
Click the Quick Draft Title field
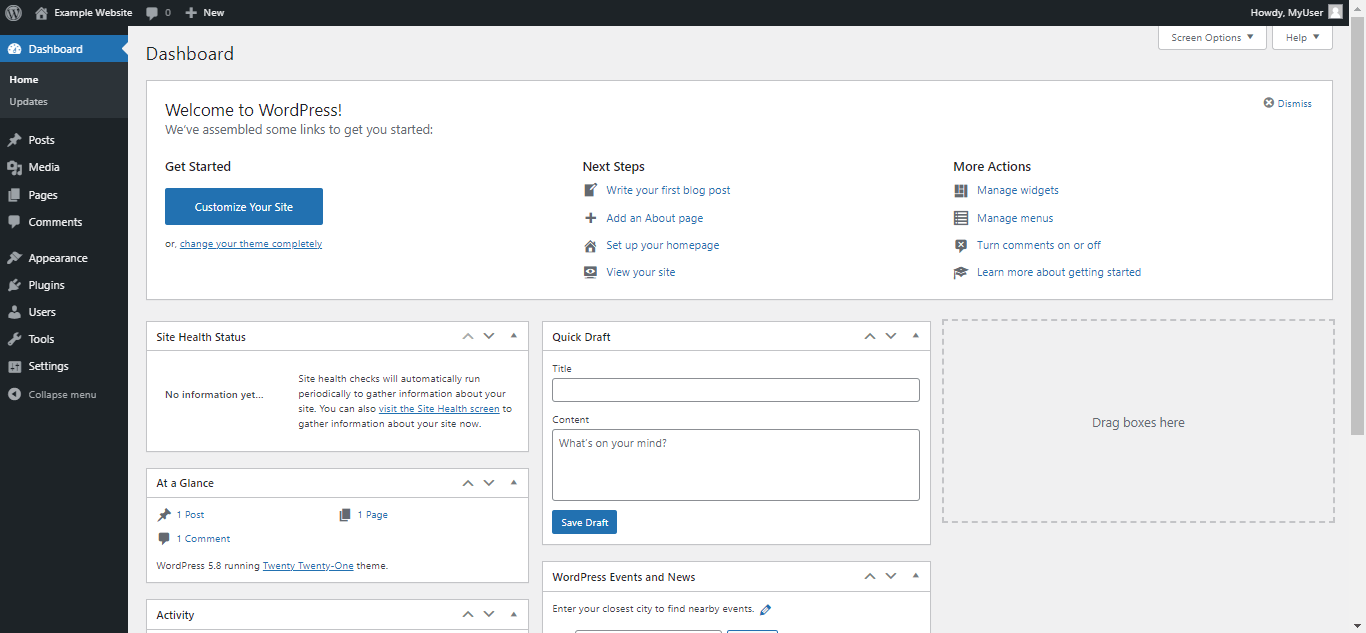click(735, 390)
